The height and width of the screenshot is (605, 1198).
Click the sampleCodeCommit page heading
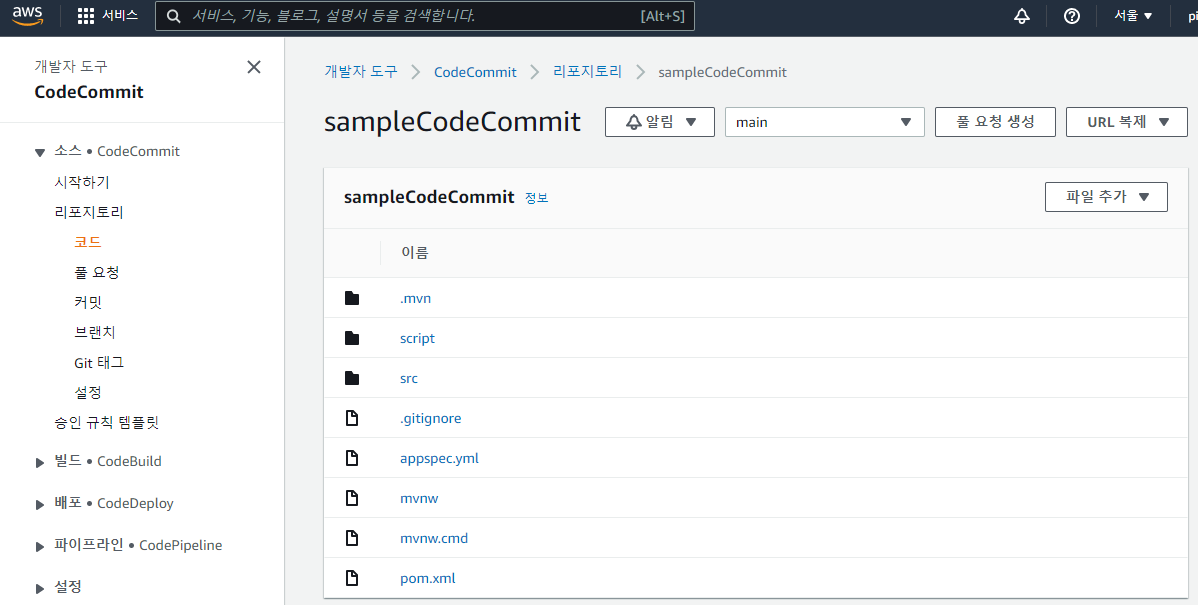452,121
